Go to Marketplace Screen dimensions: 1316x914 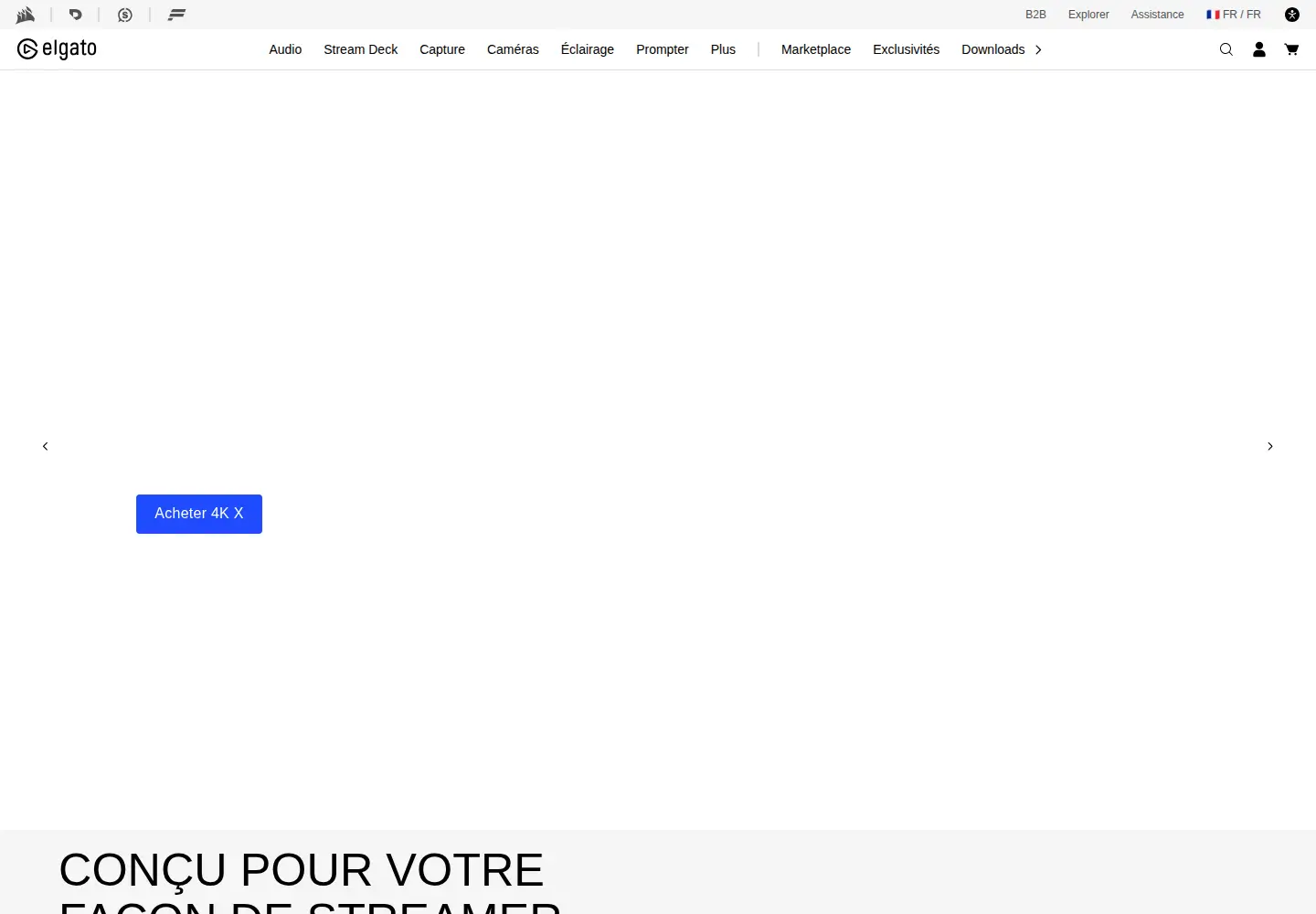(x=816, y=49)
